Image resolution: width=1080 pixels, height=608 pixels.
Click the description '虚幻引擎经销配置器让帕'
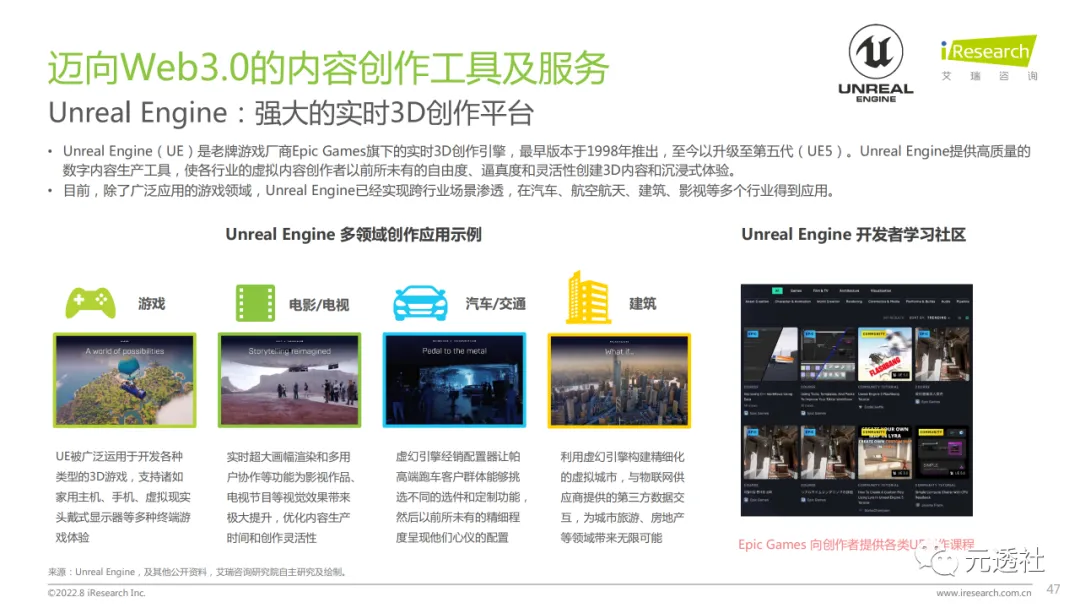point(461,496)
